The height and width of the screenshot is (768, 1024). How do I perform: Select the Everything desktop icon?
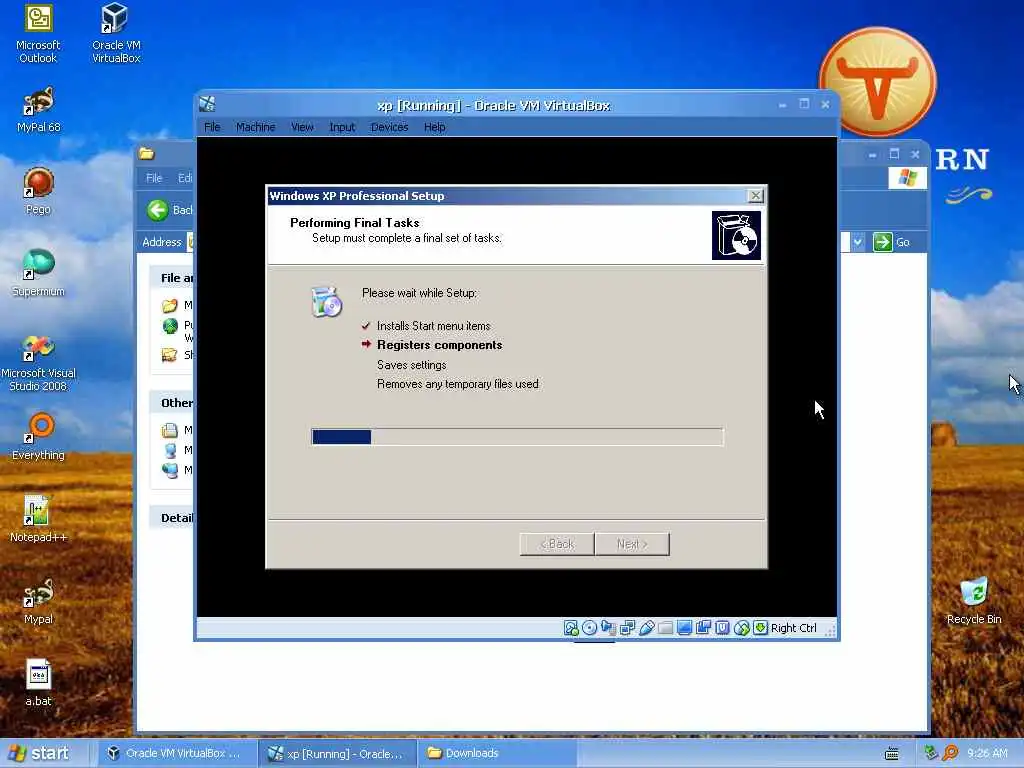coord(38,437)
